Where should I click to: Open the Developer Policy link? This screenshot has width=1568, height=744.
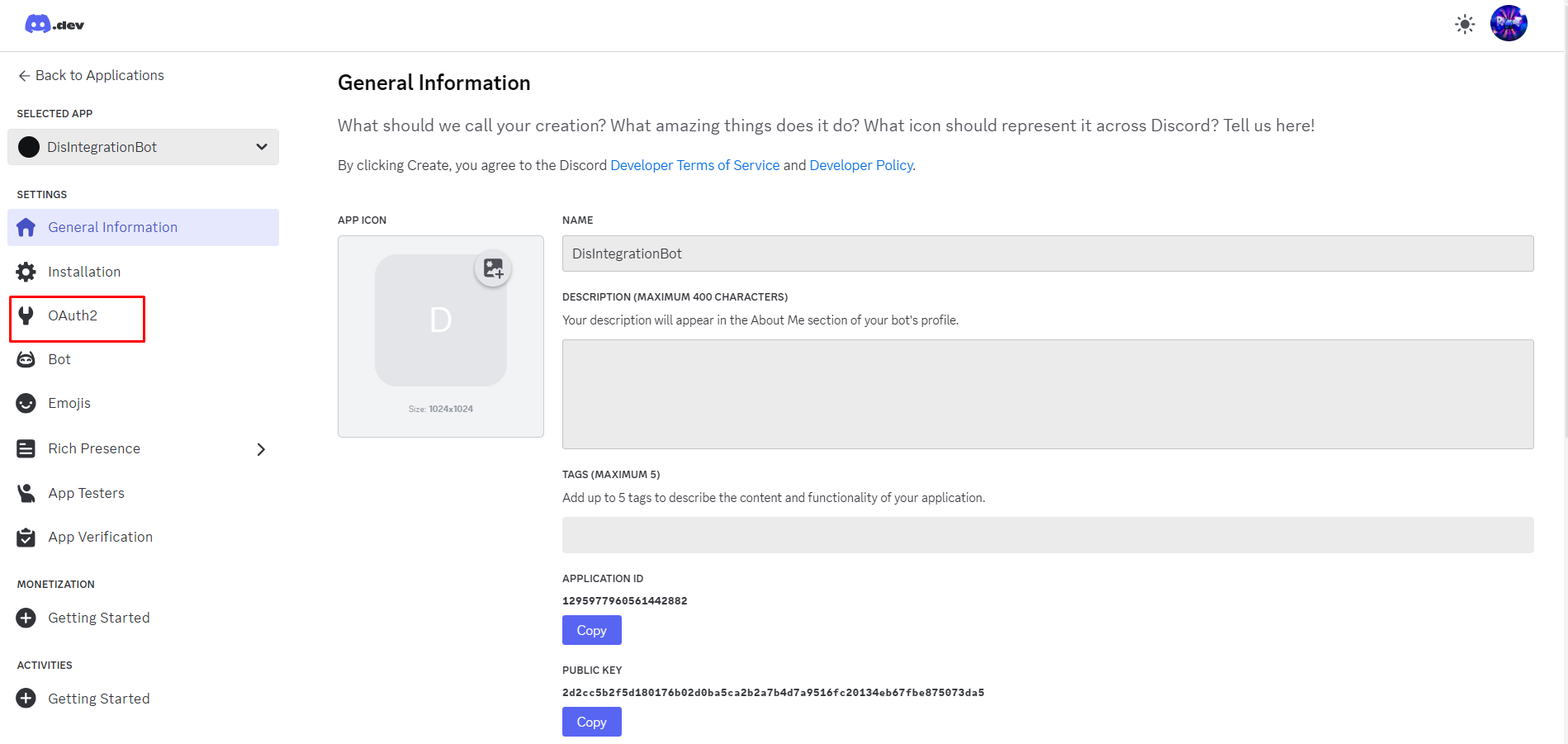tap(861, 165)
